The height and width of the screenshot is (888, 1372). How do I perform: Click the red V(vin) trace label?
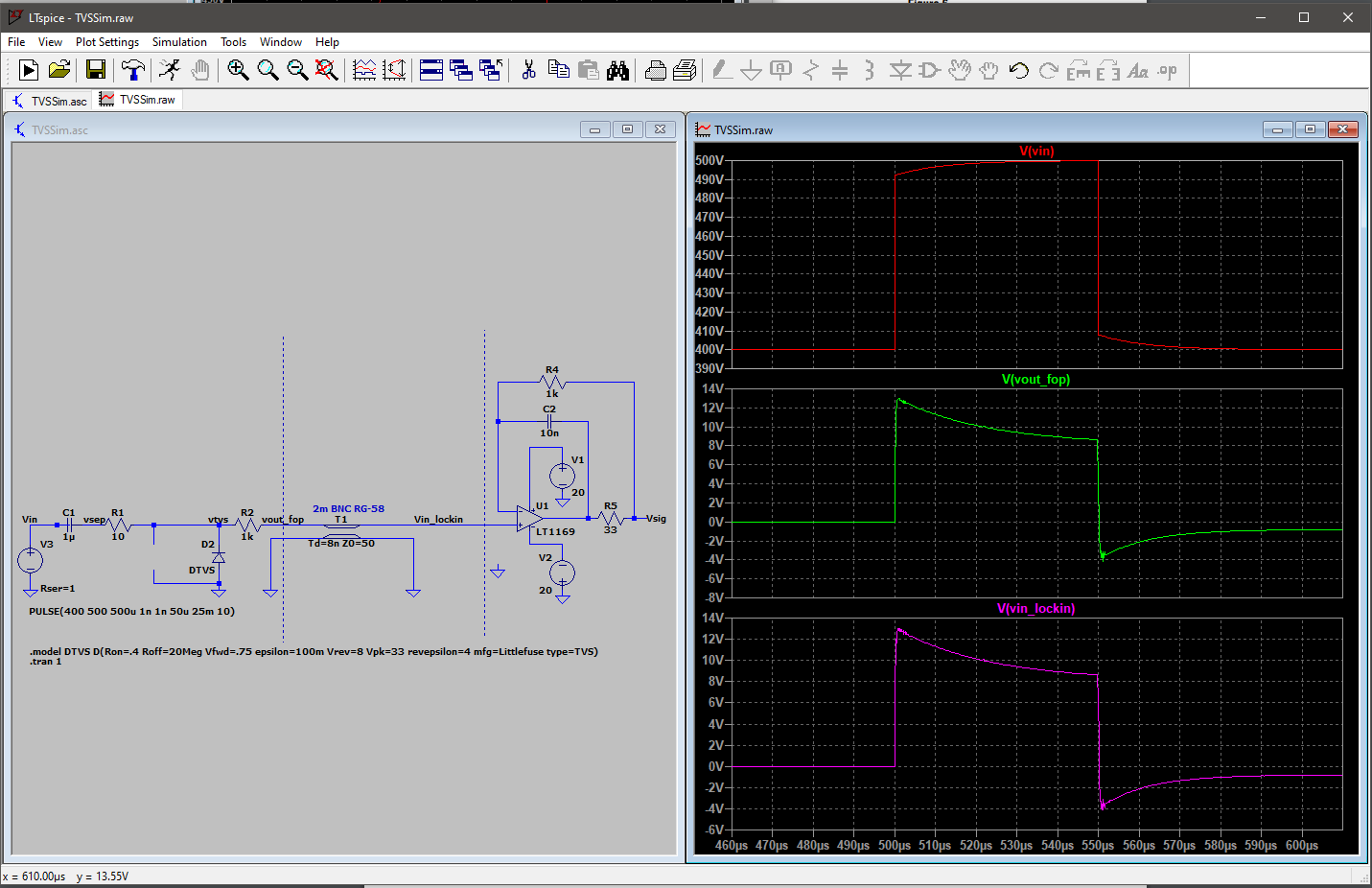1036,152
